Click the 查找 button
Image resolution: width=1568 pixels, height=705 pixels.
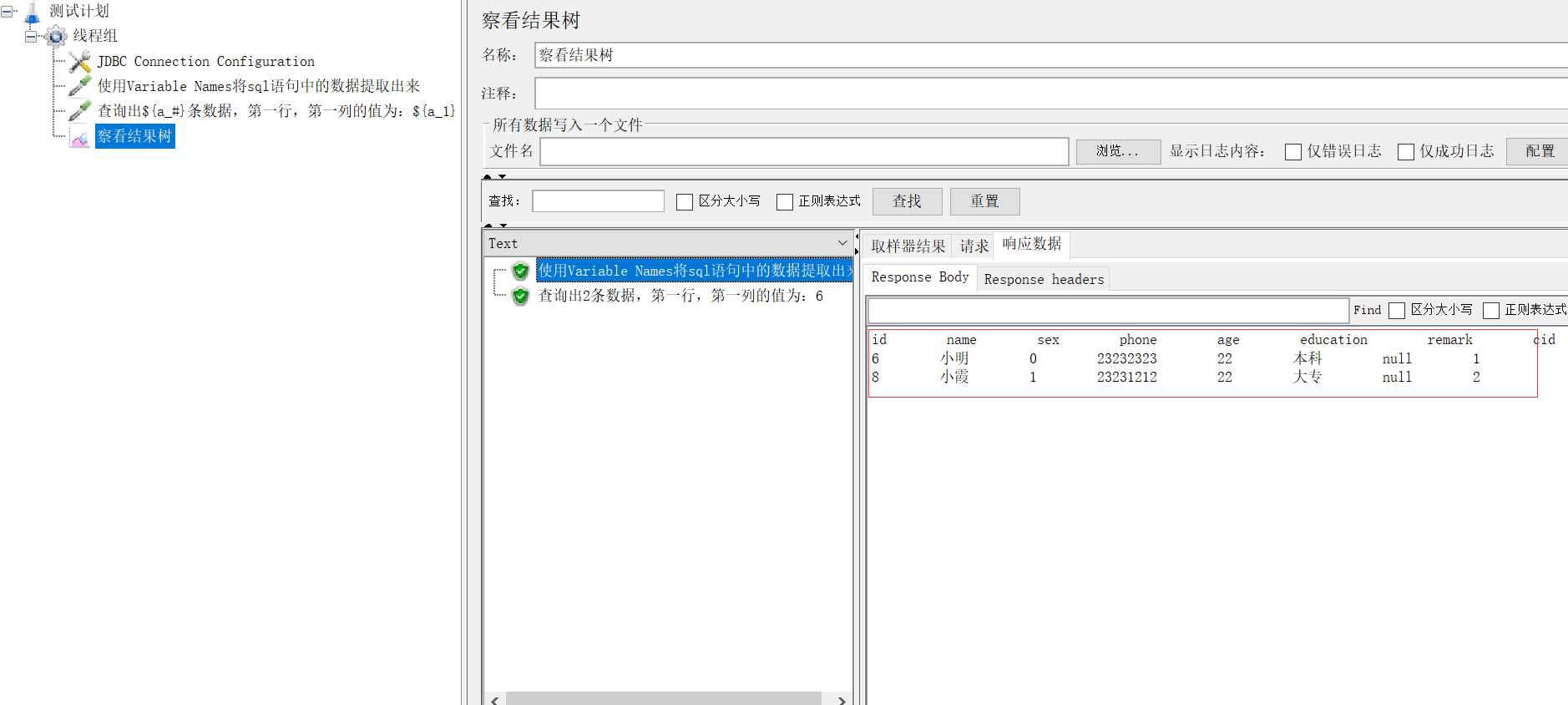click(x=908, y=201)
